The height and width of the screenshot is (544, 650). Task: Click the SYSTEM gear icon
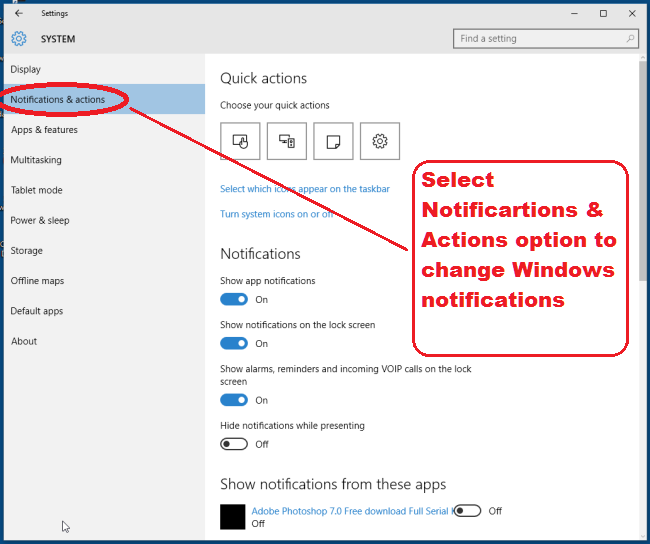coord(19,39)
